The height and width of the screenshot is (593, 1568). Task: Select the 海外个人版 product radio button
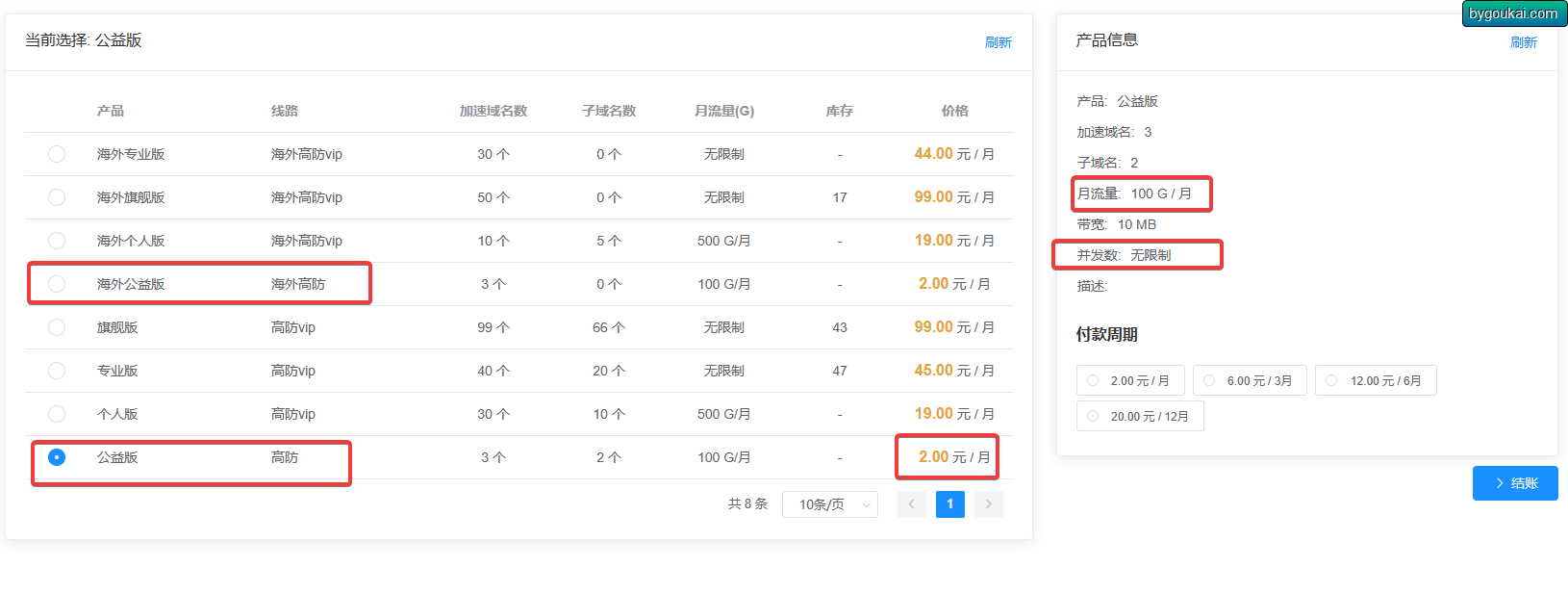point(57,241)
